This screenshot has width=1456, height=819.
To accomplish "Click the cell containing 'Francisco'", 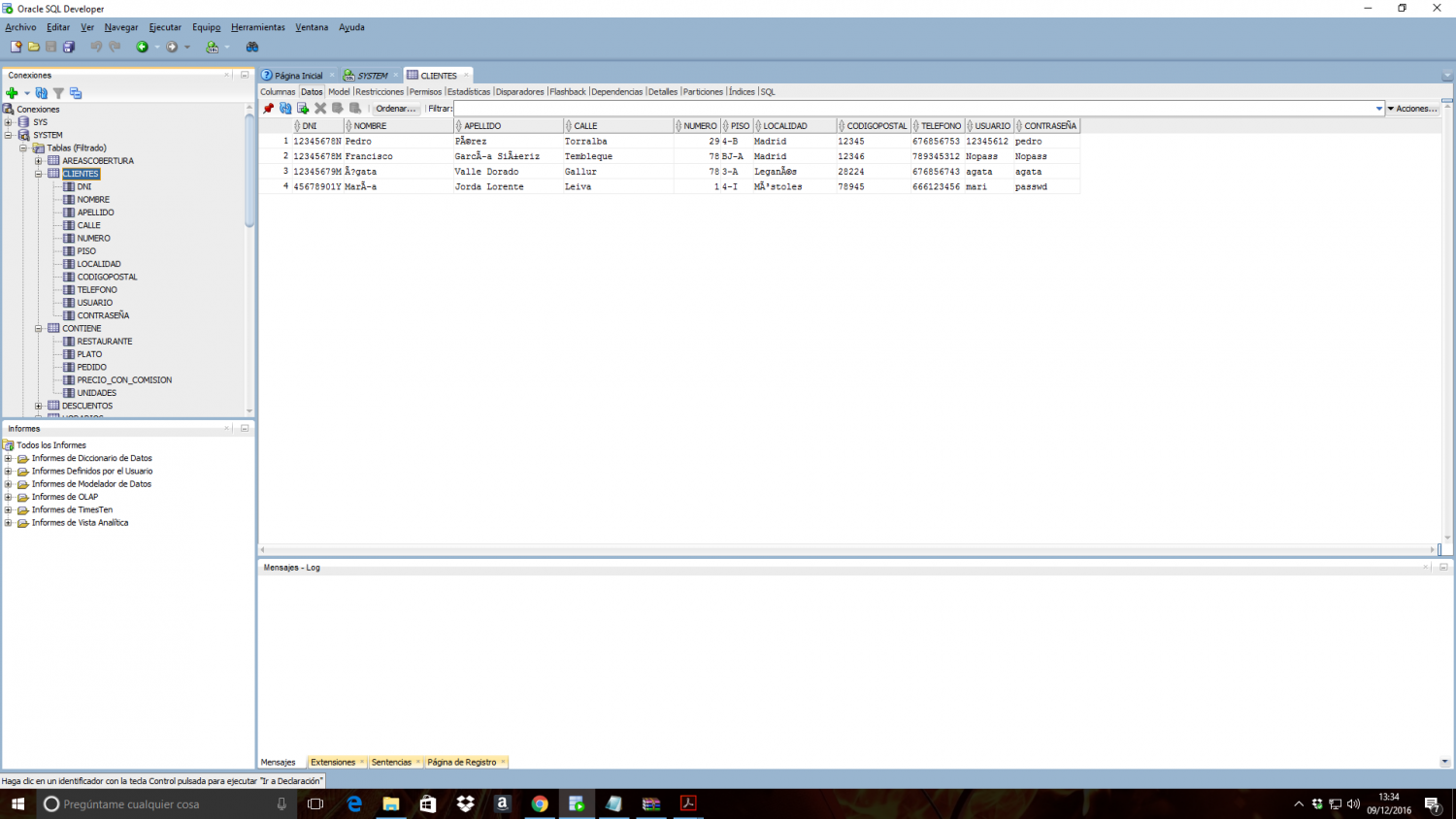I will point(399,156).
